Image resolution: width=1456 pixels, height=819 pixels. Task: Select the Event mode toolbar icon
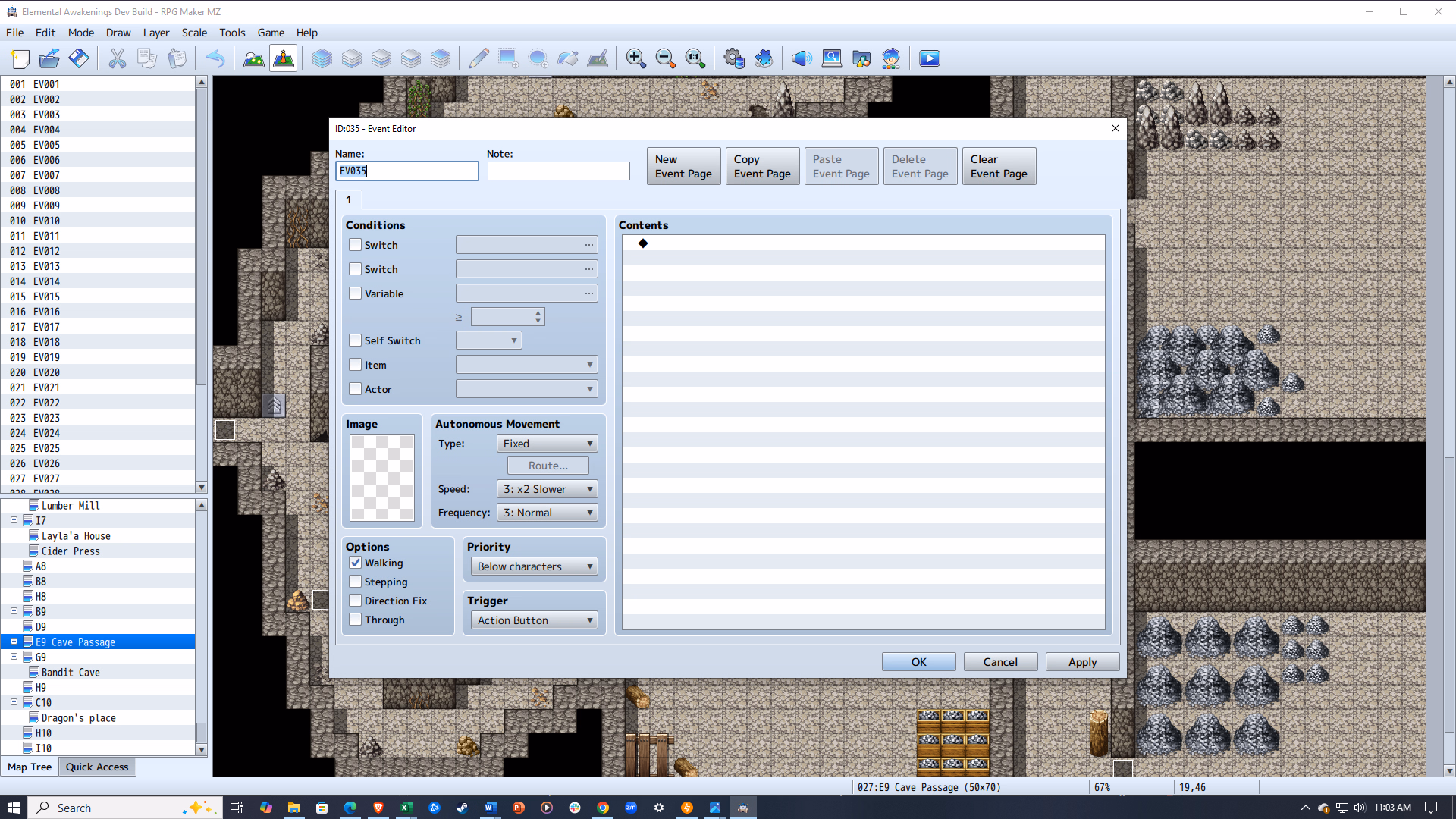pos(284,58)
